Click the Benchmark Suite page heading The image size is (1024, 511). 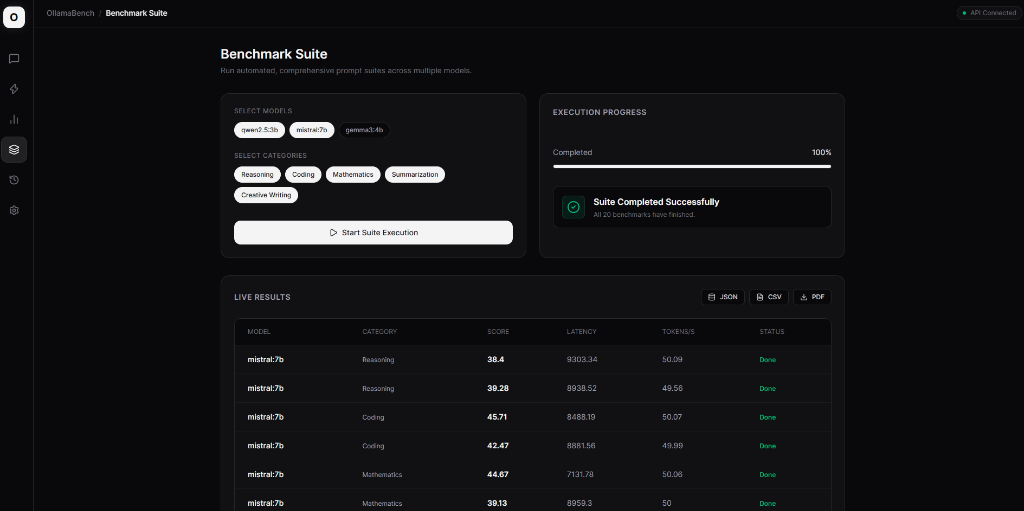[x=274, y=54]
